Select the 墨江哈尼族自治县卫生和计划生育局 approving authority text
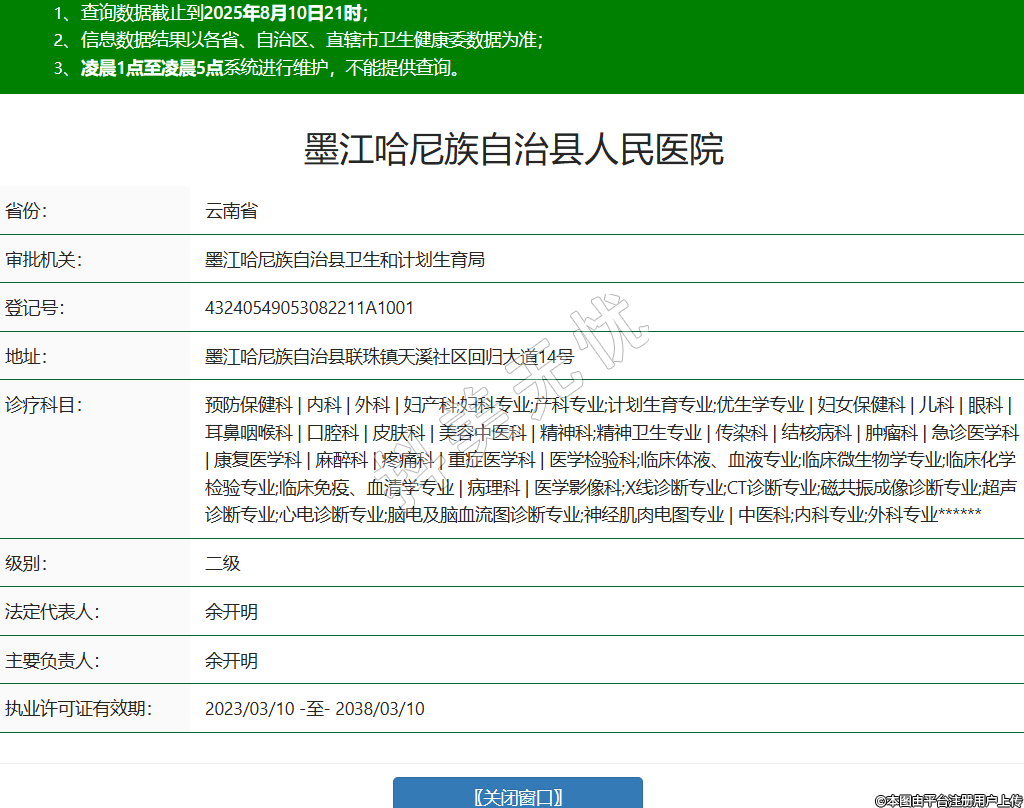The width and height of the screenshot is (1024, 808). coord(345,260)
